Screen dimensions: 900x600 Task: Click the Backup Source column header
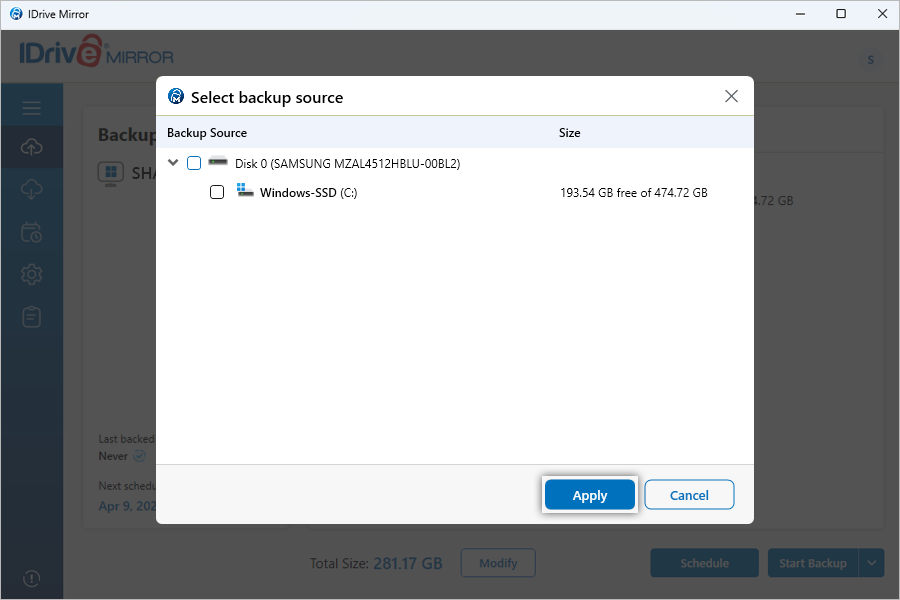coord(207,133)
